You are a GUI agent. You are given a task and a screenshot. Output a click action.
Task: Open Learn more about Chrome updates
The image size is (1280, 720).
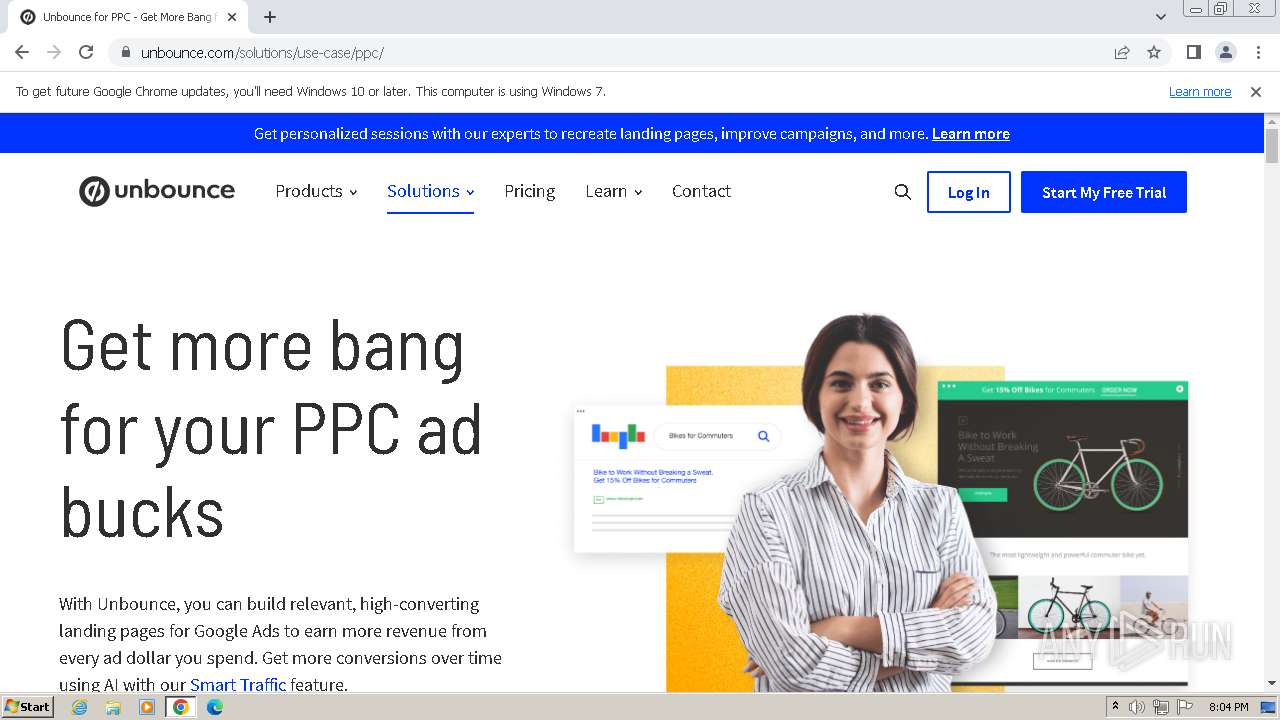[x=1200, y=91]
